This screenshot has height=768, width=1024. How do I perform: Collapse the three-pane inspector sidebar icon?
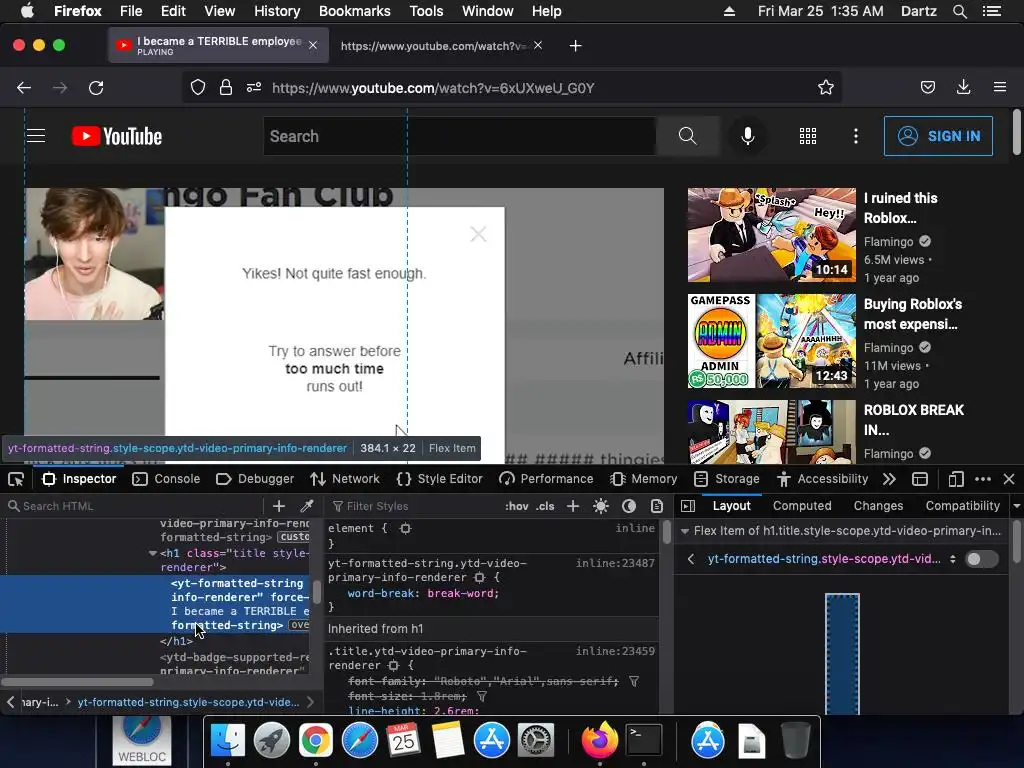[688, 506]
